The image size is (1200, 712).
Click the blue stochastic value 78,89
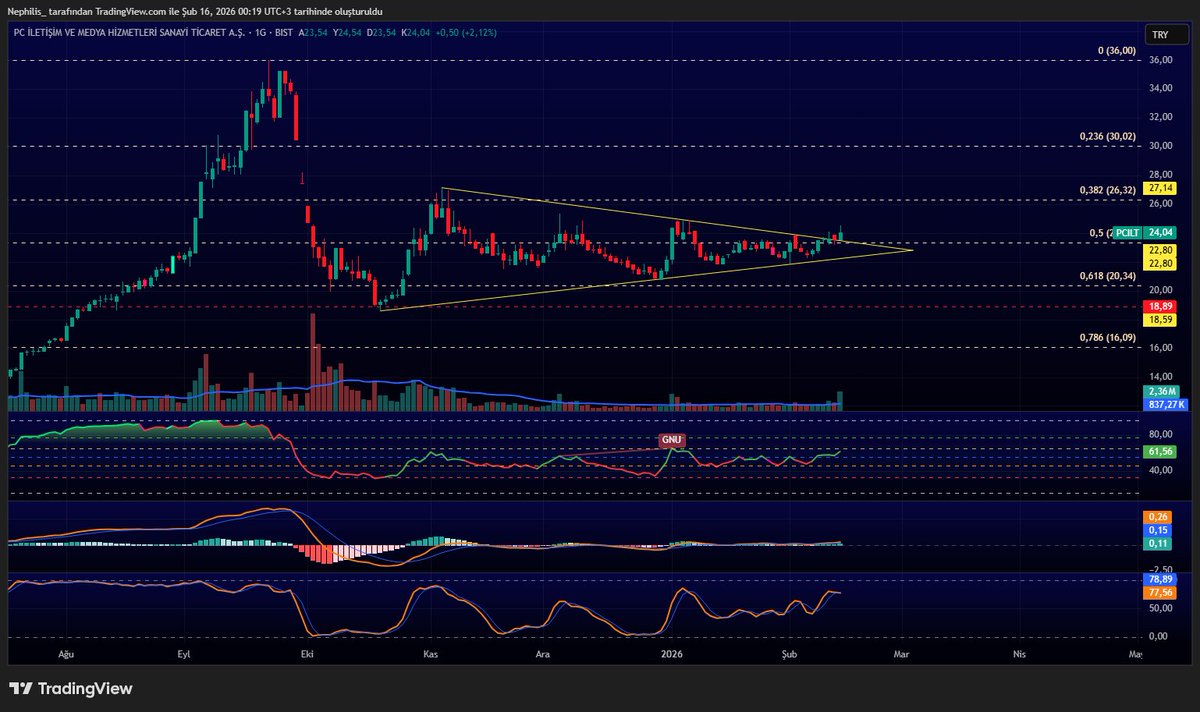tap(1161, 579)
